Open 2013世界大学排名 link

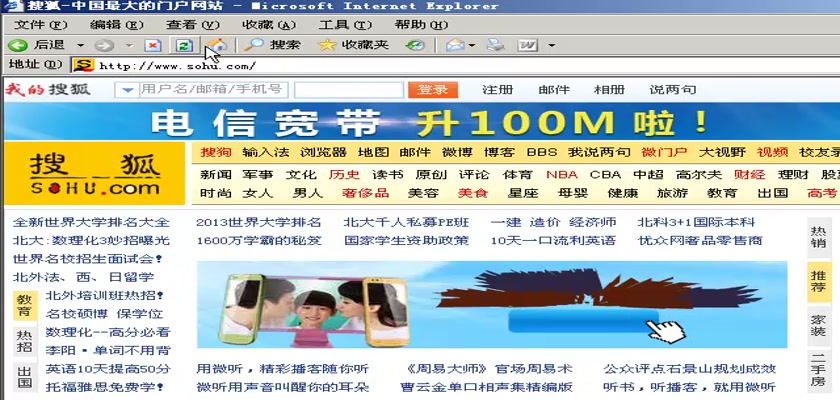coord(259,222)
